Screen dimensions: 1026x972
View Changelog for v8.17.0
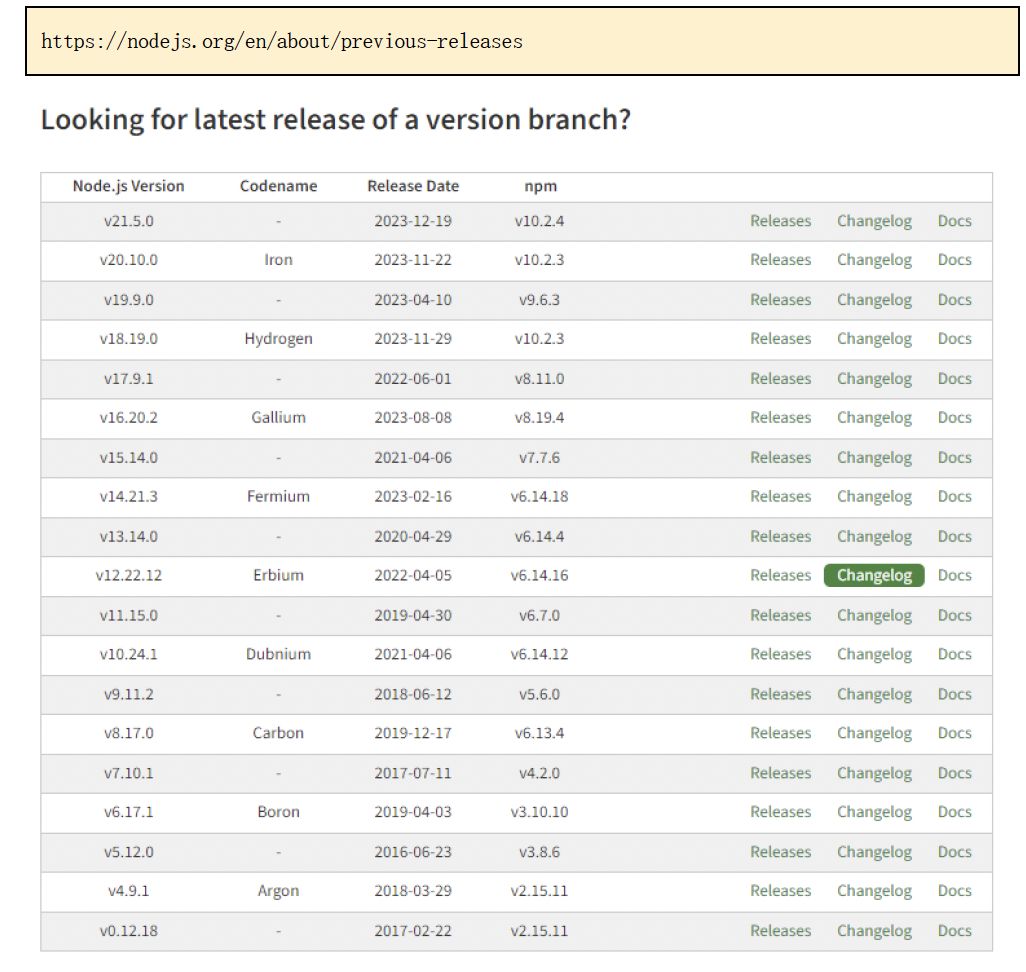[x=874, y=733]
